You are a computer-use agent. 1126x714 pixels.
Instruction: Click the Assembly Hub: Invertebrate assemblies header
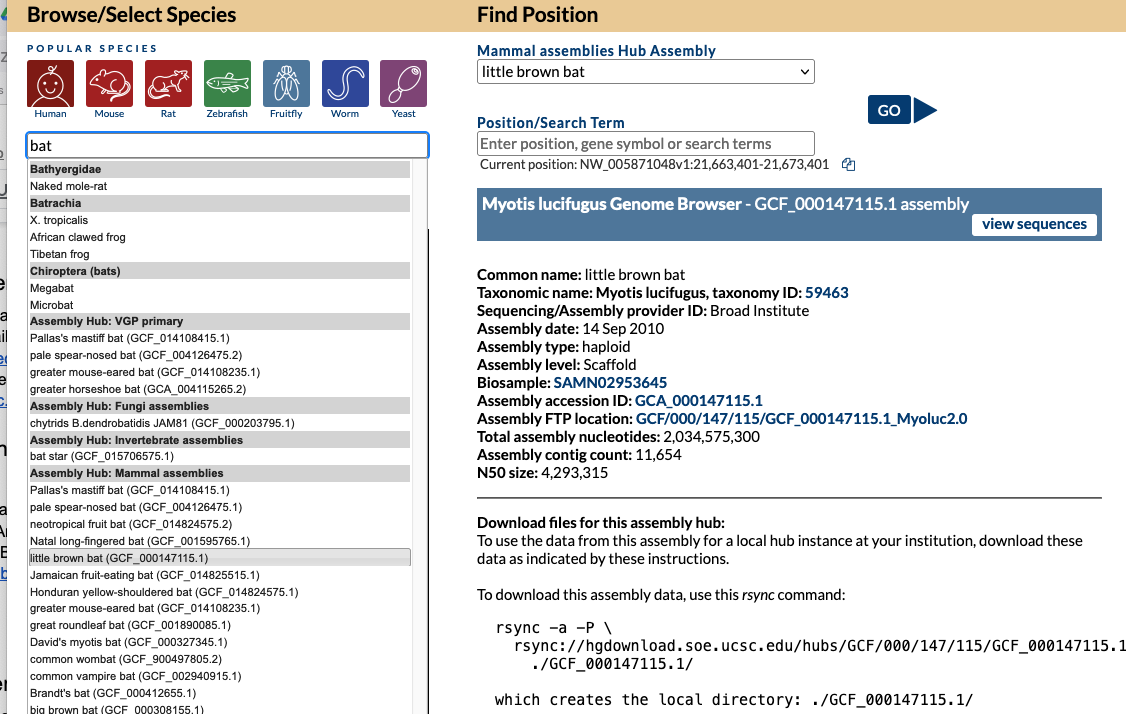tap(220, 440)
